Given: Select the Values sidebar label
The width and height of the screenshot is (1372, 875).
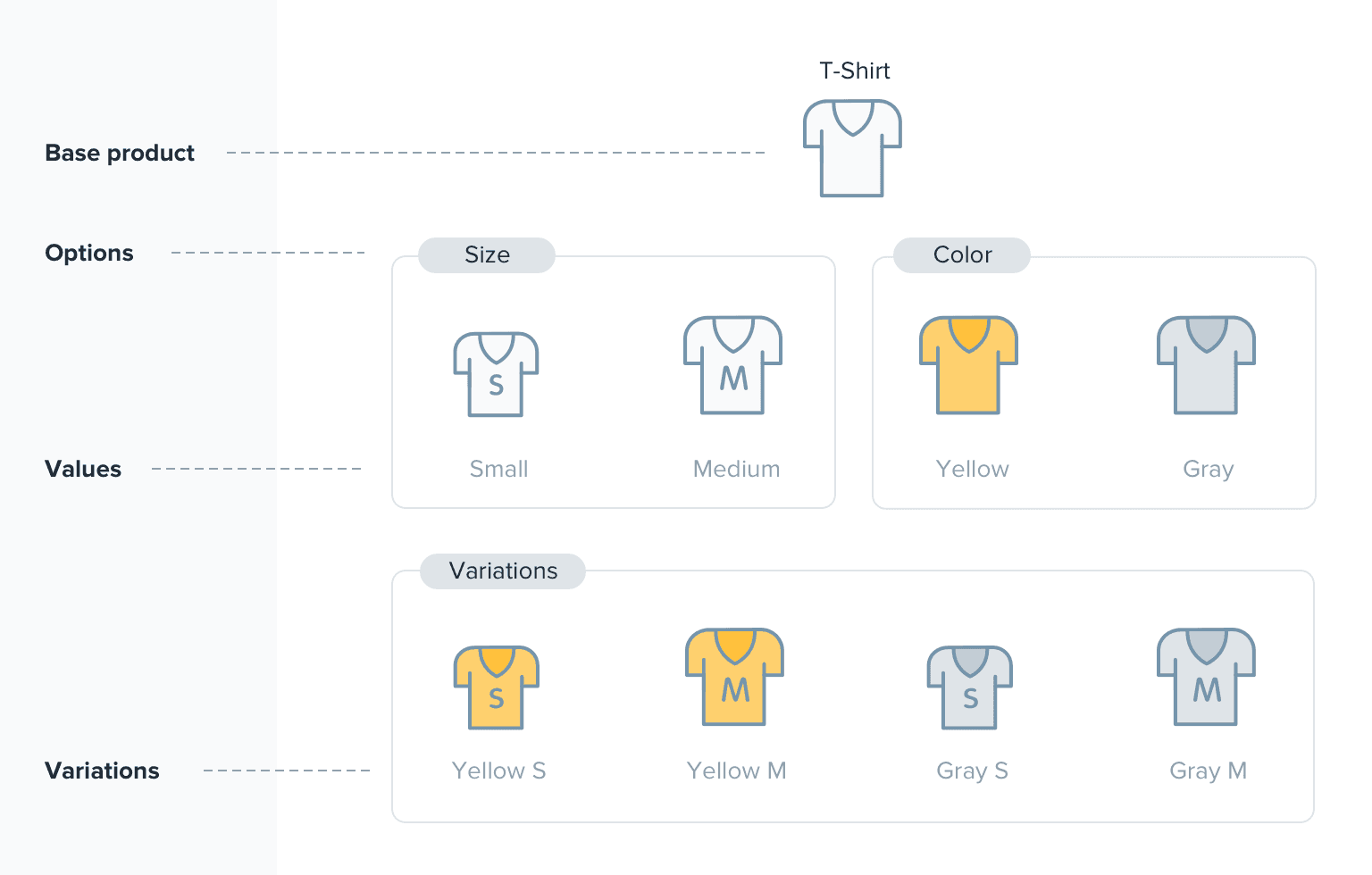Looking at the screenshot, I should click(83, 469).
